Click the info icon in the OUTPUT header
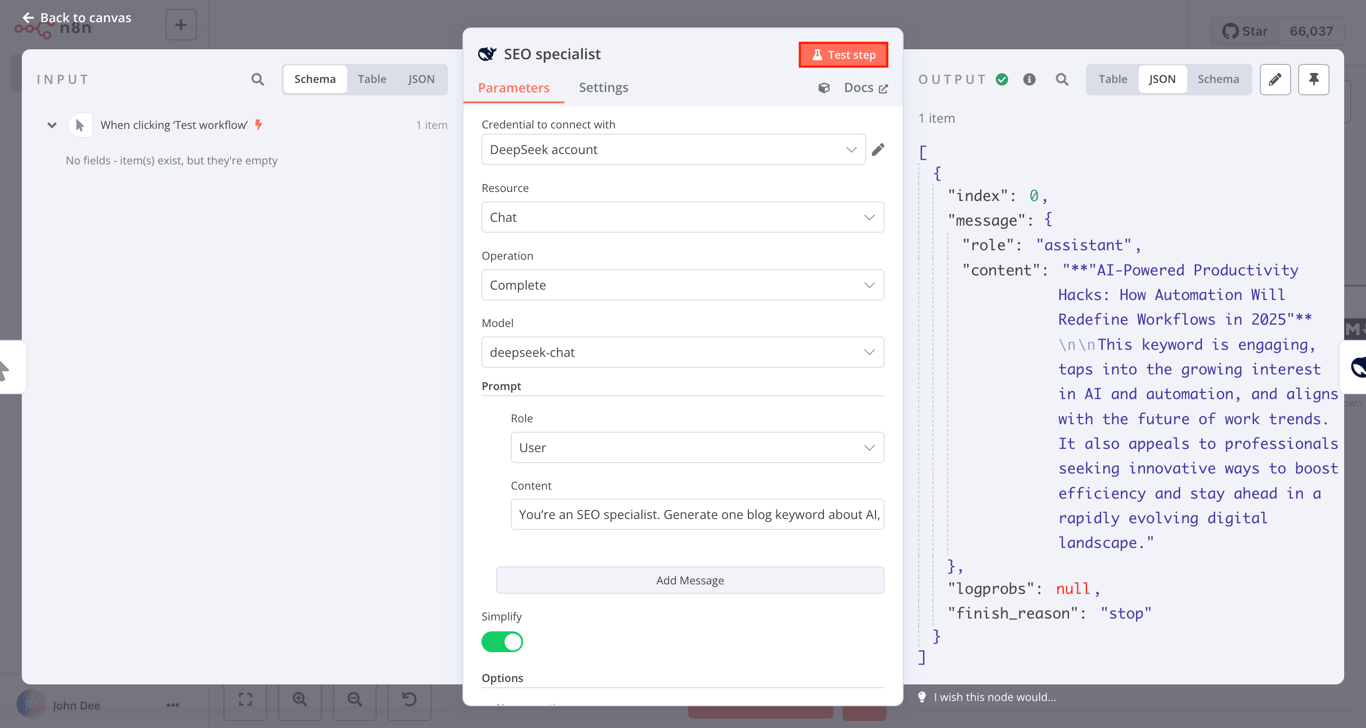Image resolution: width=1366 pixels, height=728 pixels. point(1030,79)
